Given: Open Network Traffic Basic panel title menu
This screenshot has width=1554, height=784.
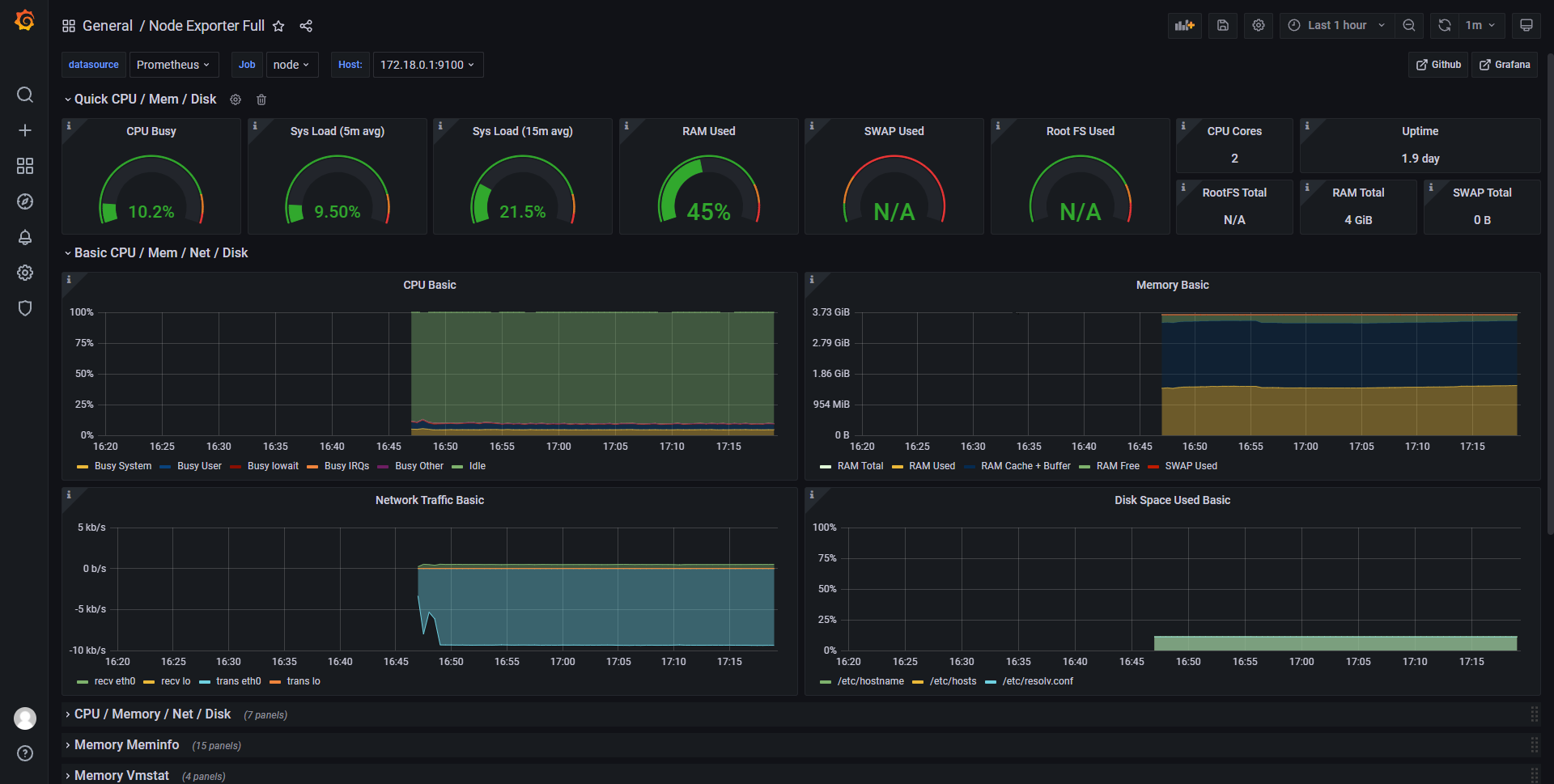Looking at the screenshot, I should click(430, 500).
